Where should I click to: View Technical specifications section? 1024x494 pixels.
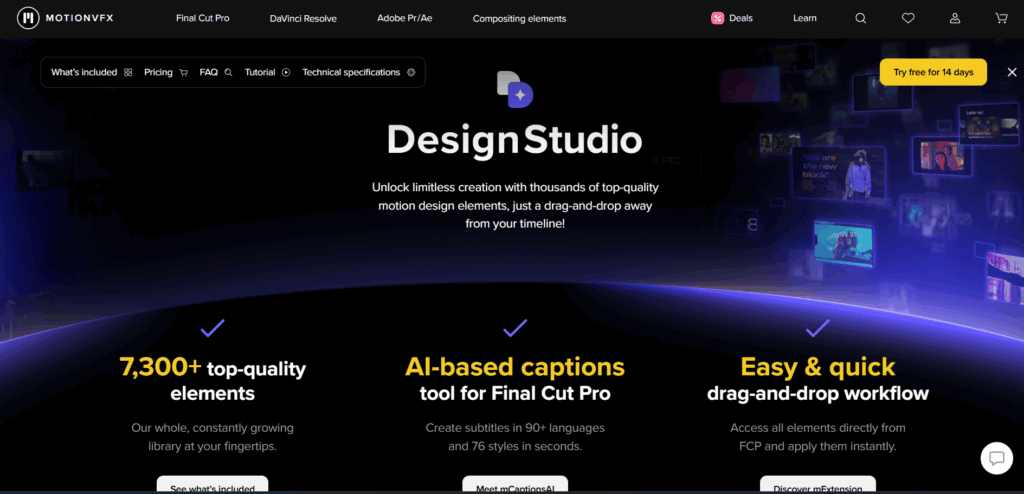(x=358, y=72)
